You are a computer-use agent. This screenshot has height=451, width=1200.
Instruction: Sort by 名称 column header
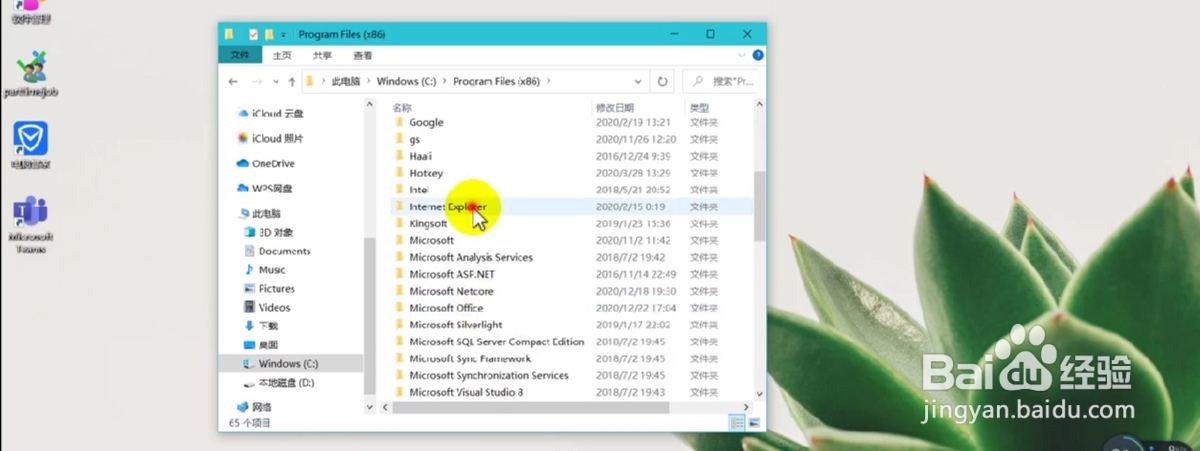402,107
